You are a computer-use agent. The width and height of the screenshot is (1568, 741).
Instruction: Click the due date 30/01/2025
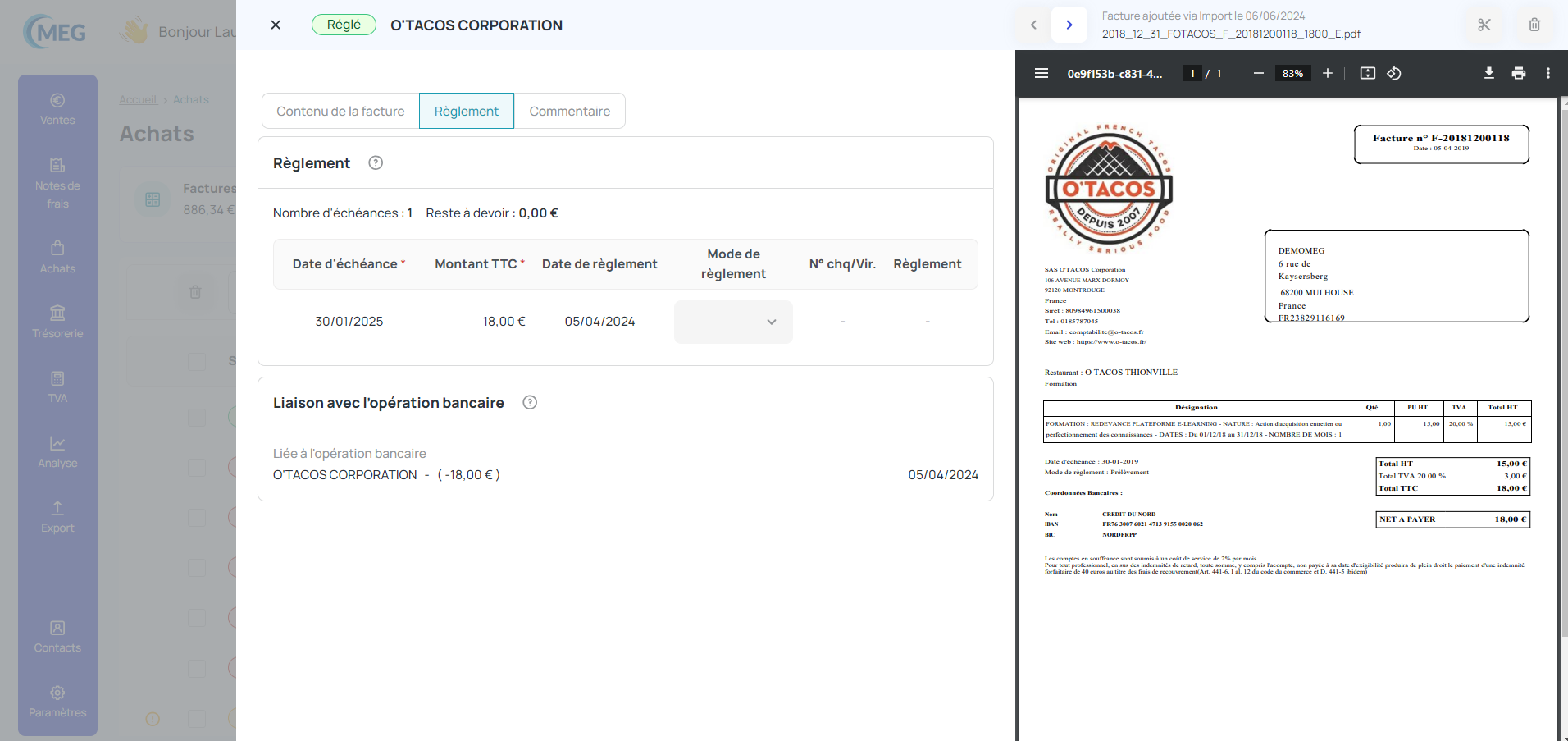[349, 322]
